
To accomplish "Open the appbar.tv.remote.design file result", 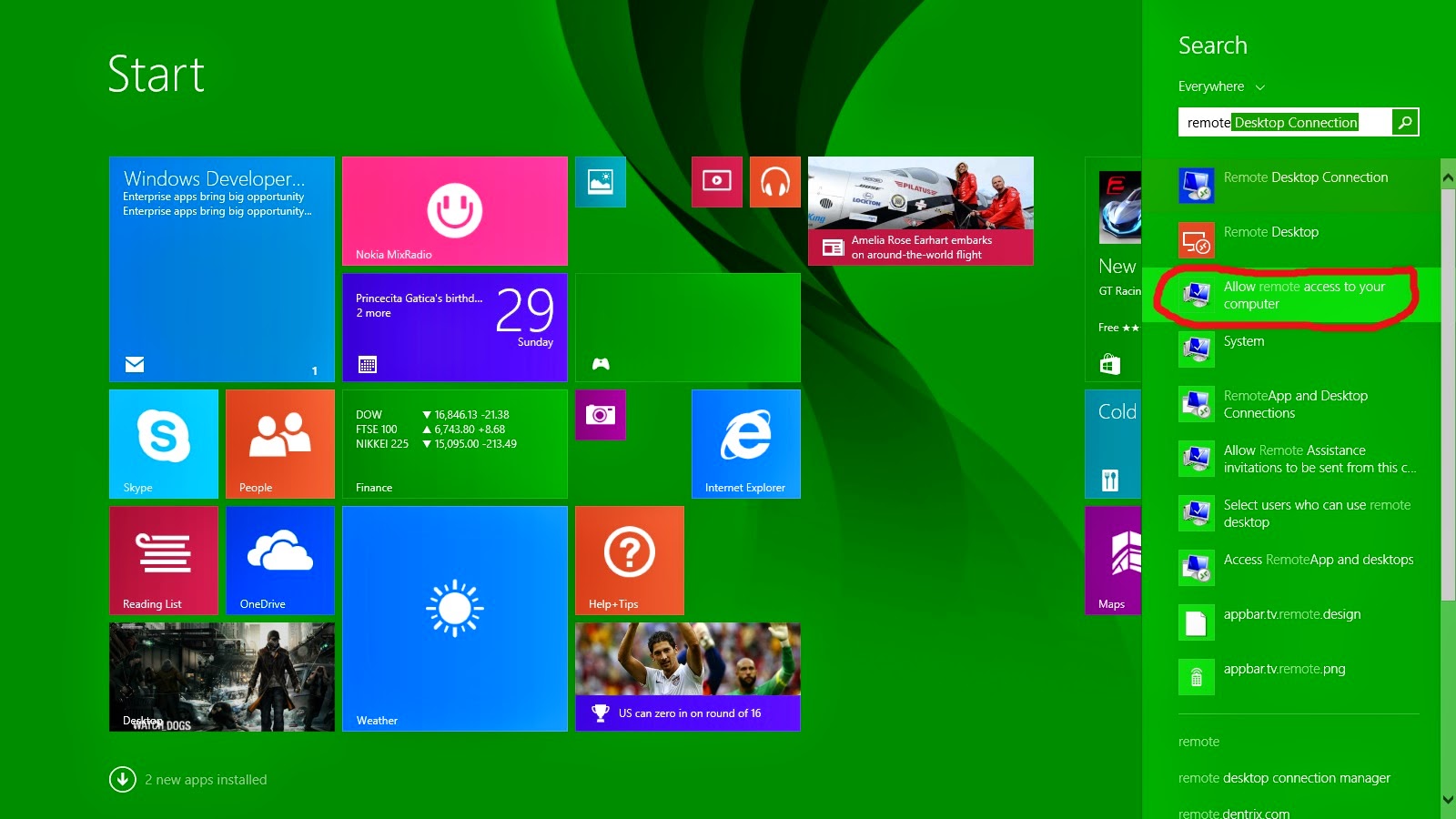I will [x=1291, y=622].
